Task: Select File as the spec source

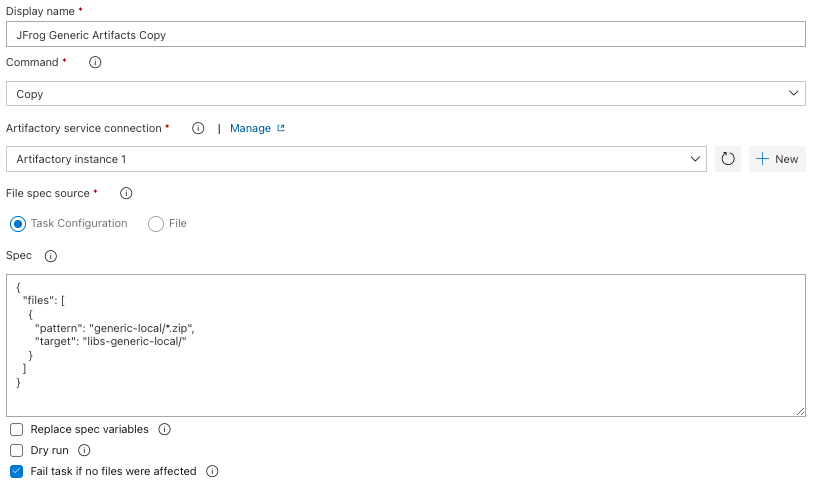Action: (x=156, y=224)
